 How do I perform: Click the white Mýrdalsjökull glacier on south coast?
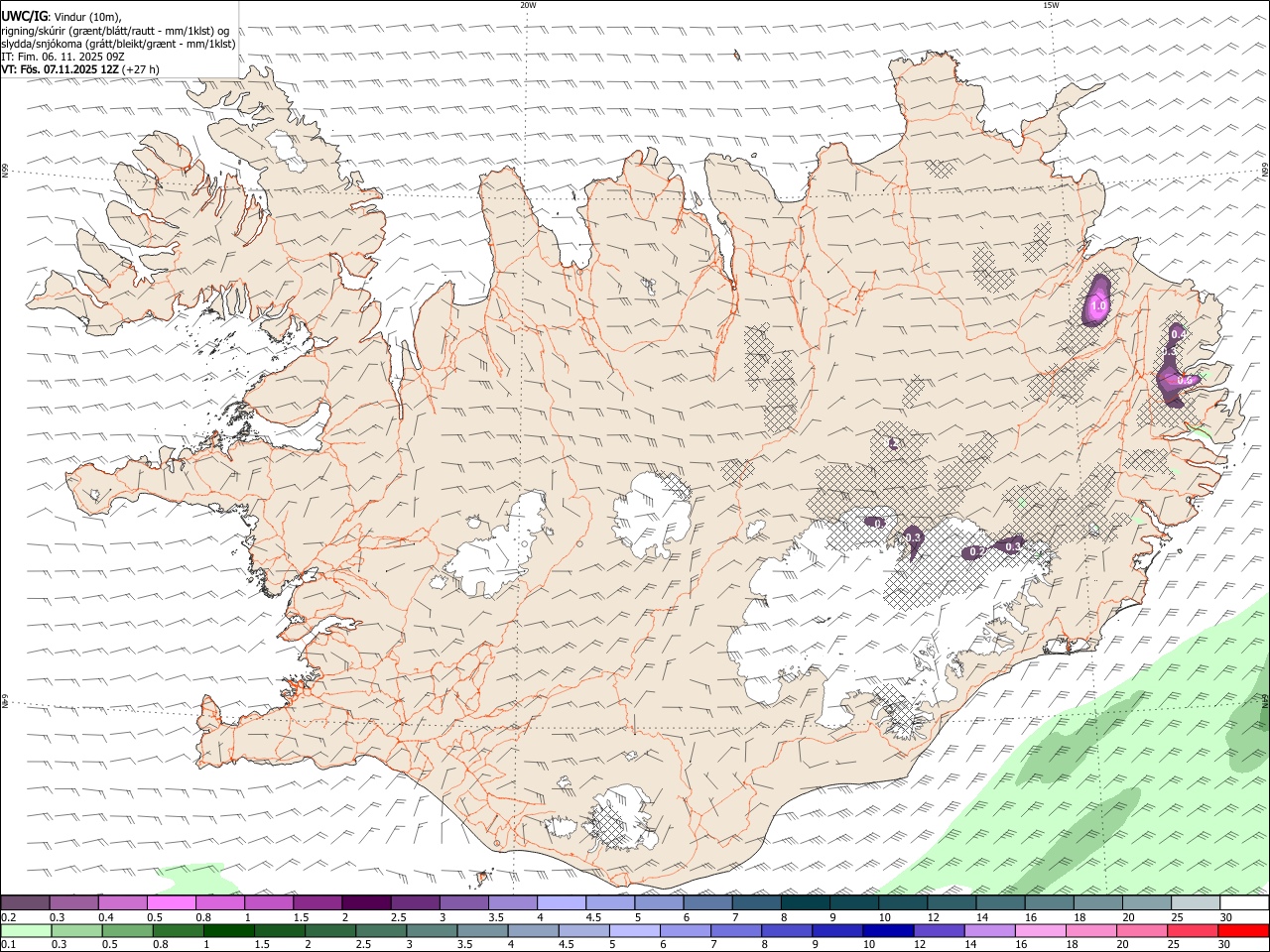[623, 818]
